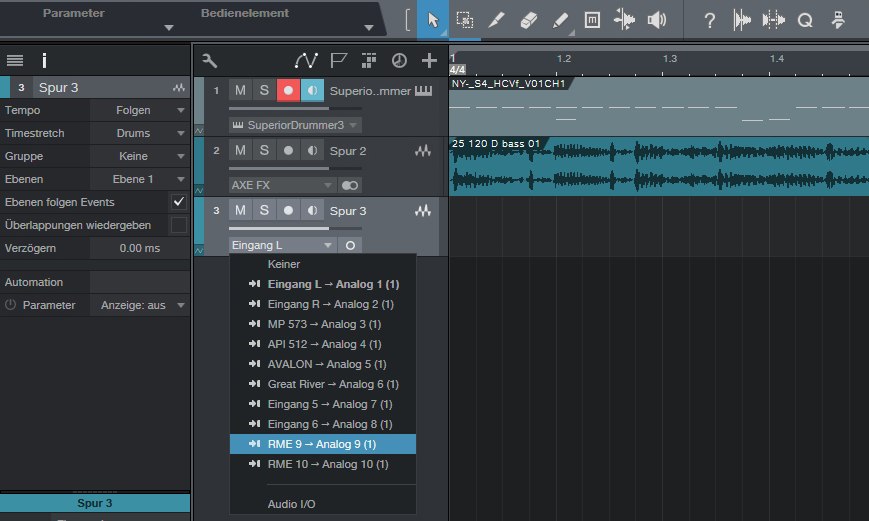Screen dimensions: 869x521
Task: Check Überlappungen wiedergeben checkbox
Action: 178,225
